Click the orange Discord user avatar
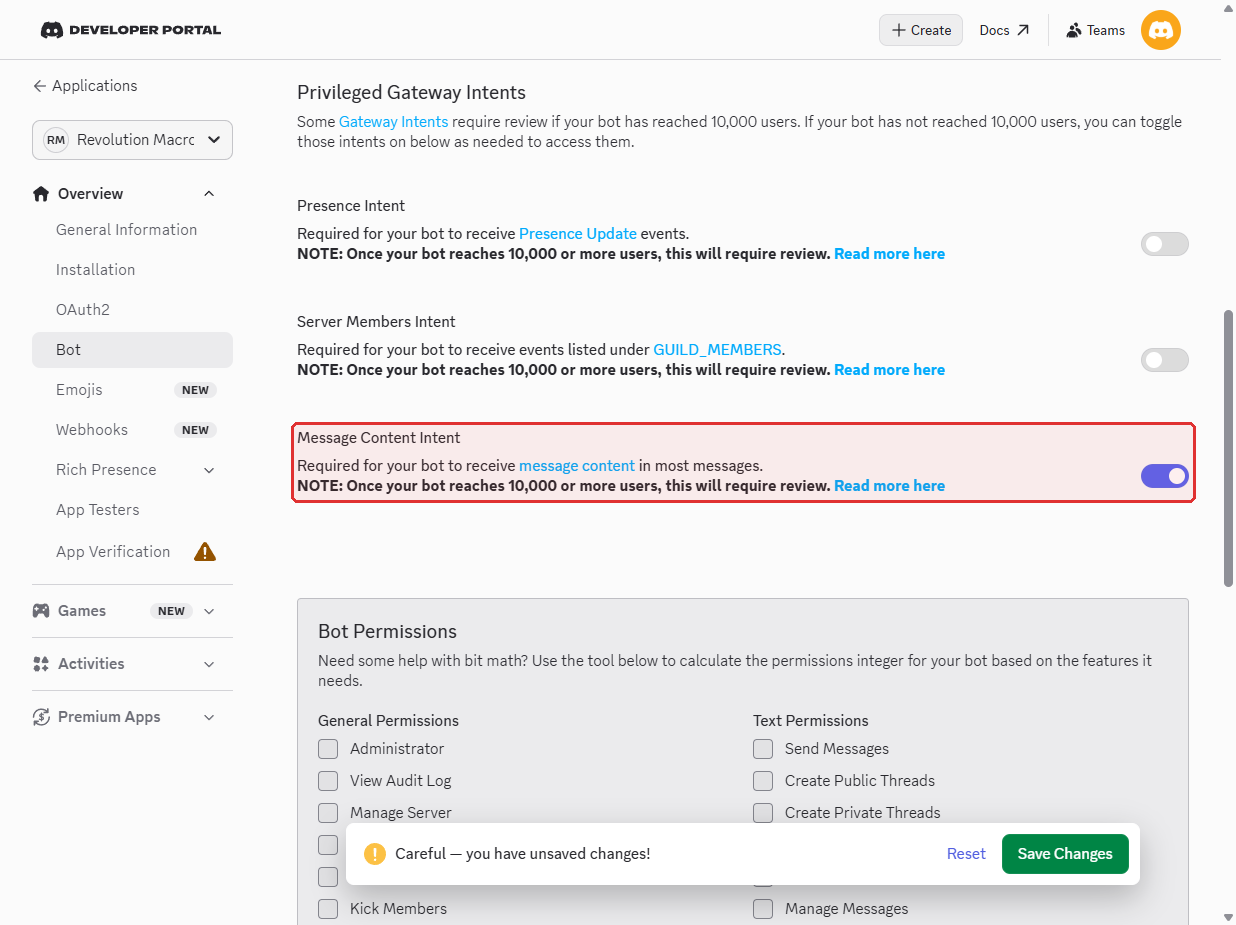This screenshot has height=925, width=1236. 1161,30
